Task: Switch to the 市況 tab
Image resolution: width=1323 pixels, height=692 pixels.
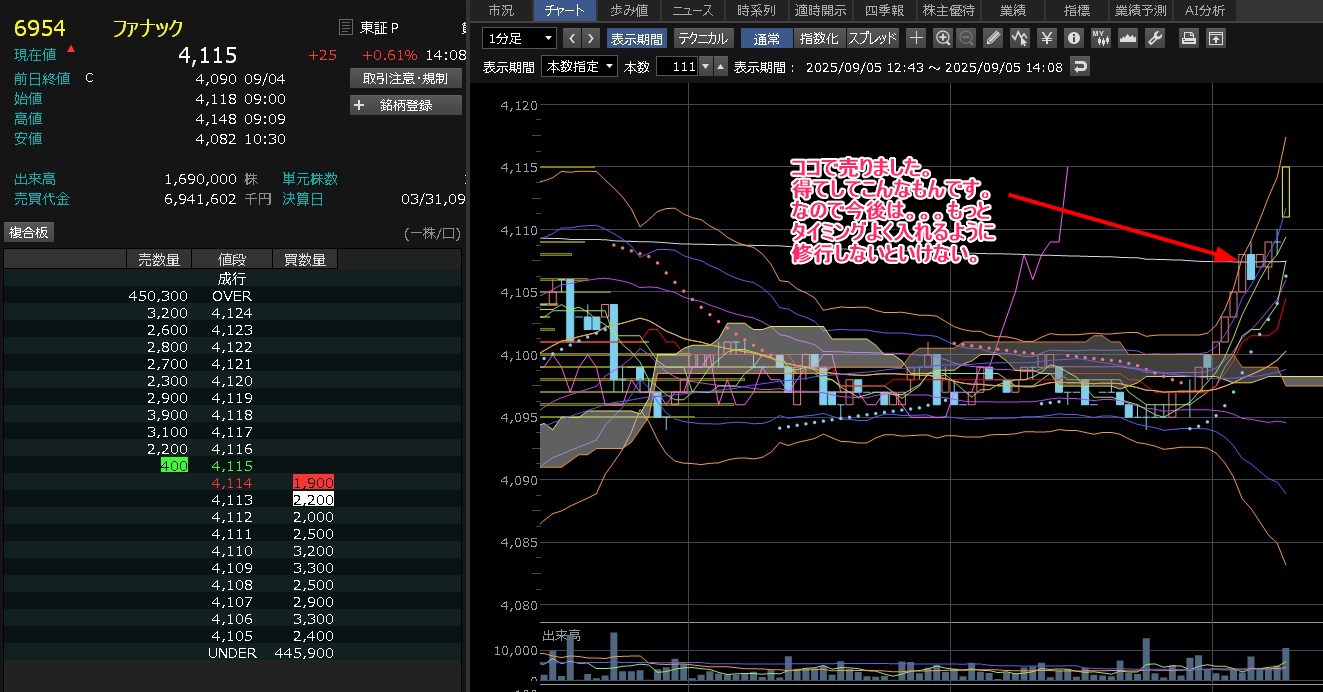Action: click(500, 10)
